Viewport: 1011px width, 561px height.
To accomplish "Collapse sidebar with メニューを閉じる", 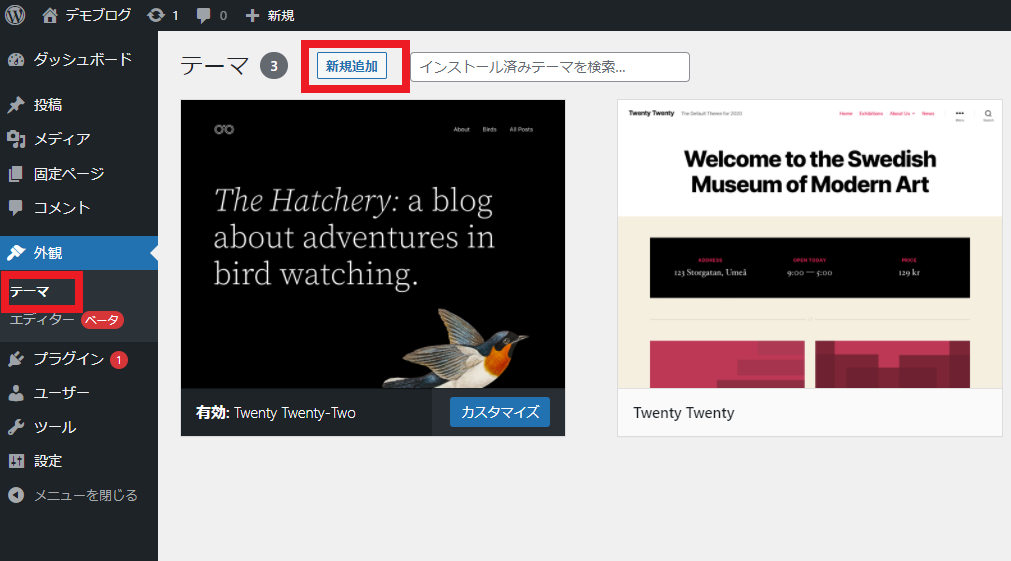I will click(x=85, y=495).
